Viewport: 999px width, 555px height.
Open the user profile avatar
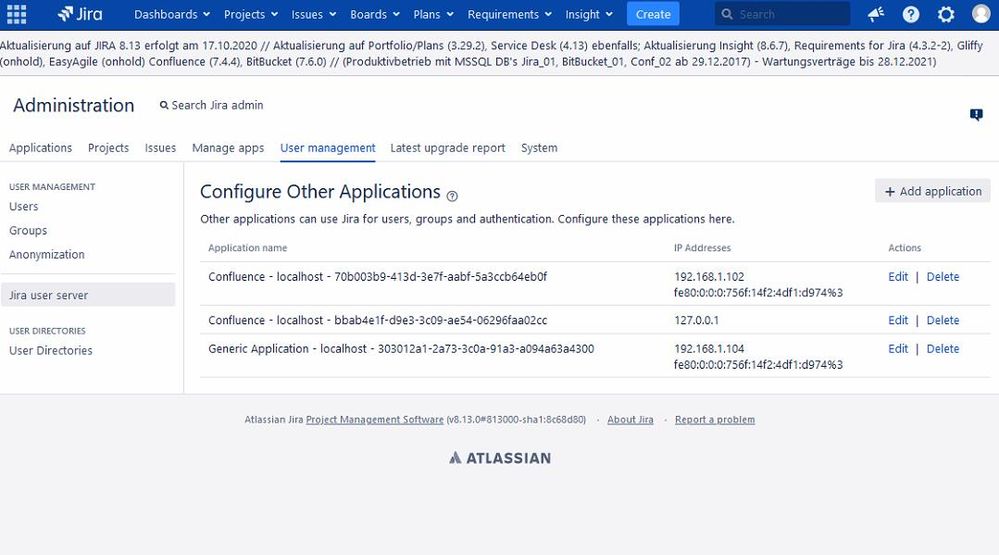coord(981,13)
